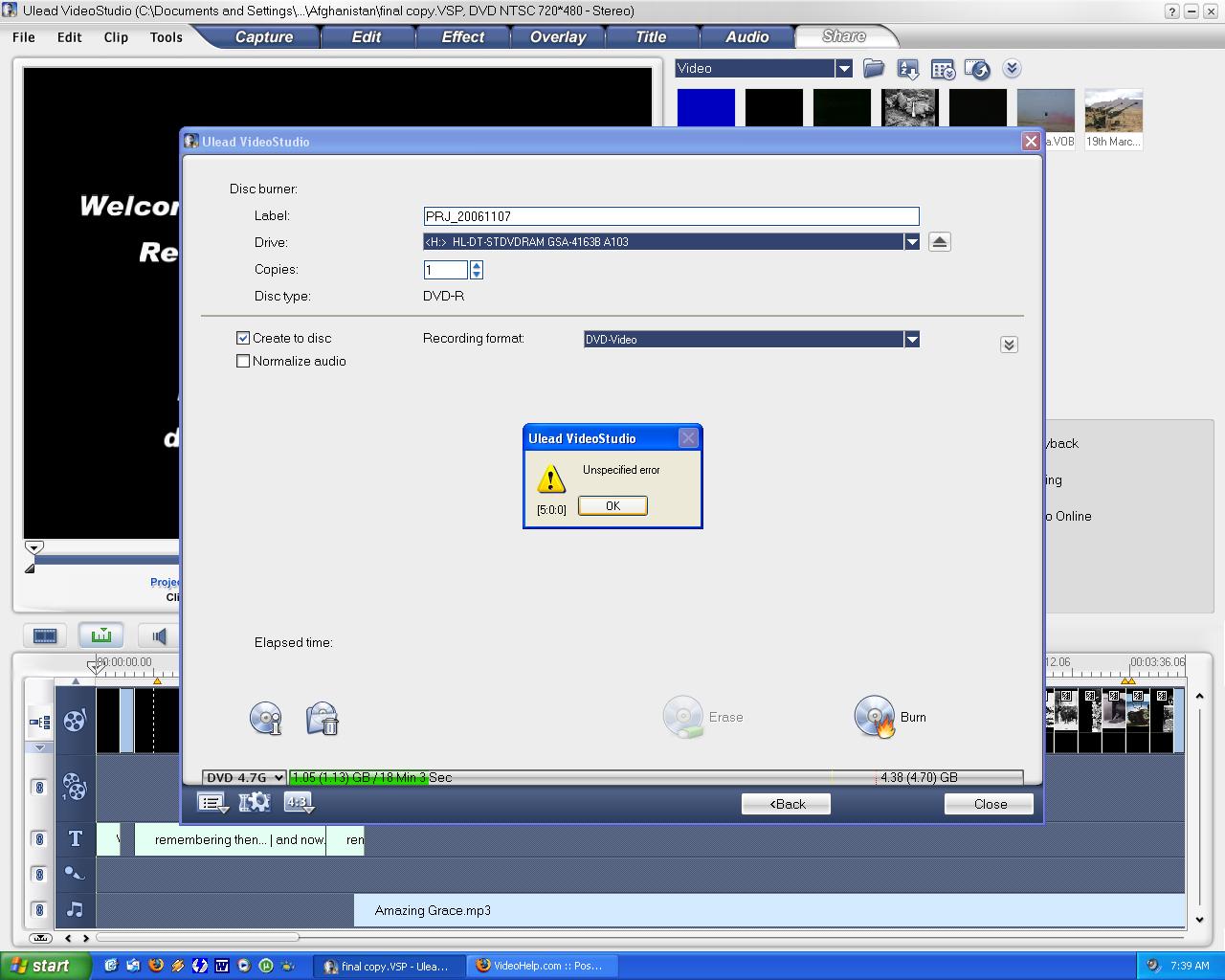
Task: Switch to the Overlay step tab
Action: point(558,37)
